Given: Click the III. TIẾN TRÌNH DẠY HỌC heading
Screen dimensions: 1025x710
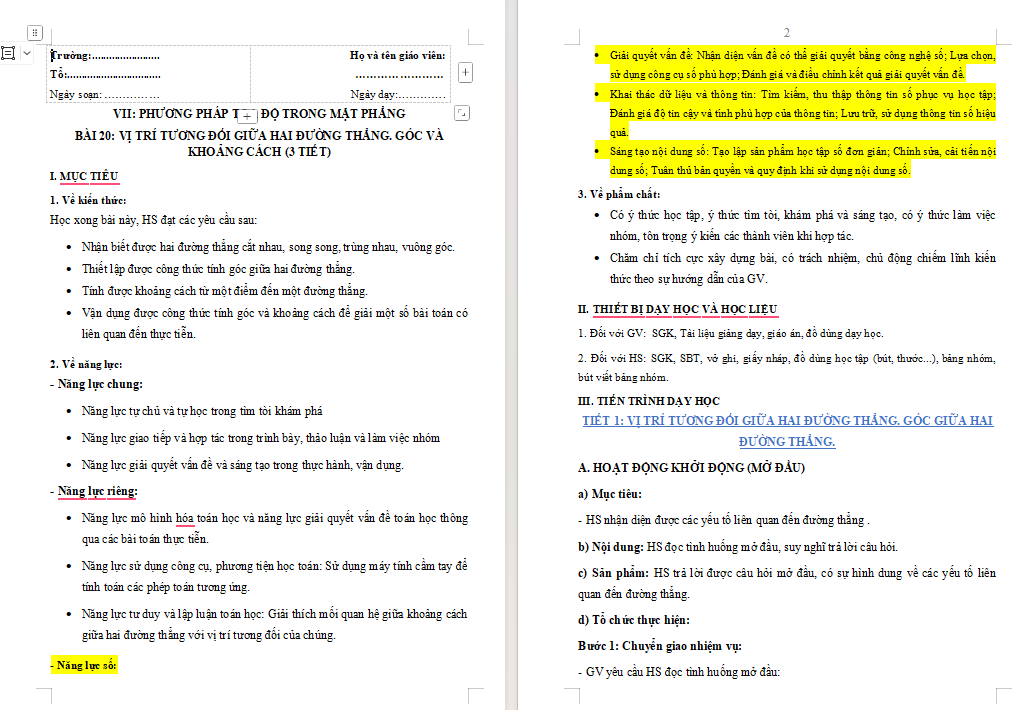Looking at the screenshot, I should 648,401.
